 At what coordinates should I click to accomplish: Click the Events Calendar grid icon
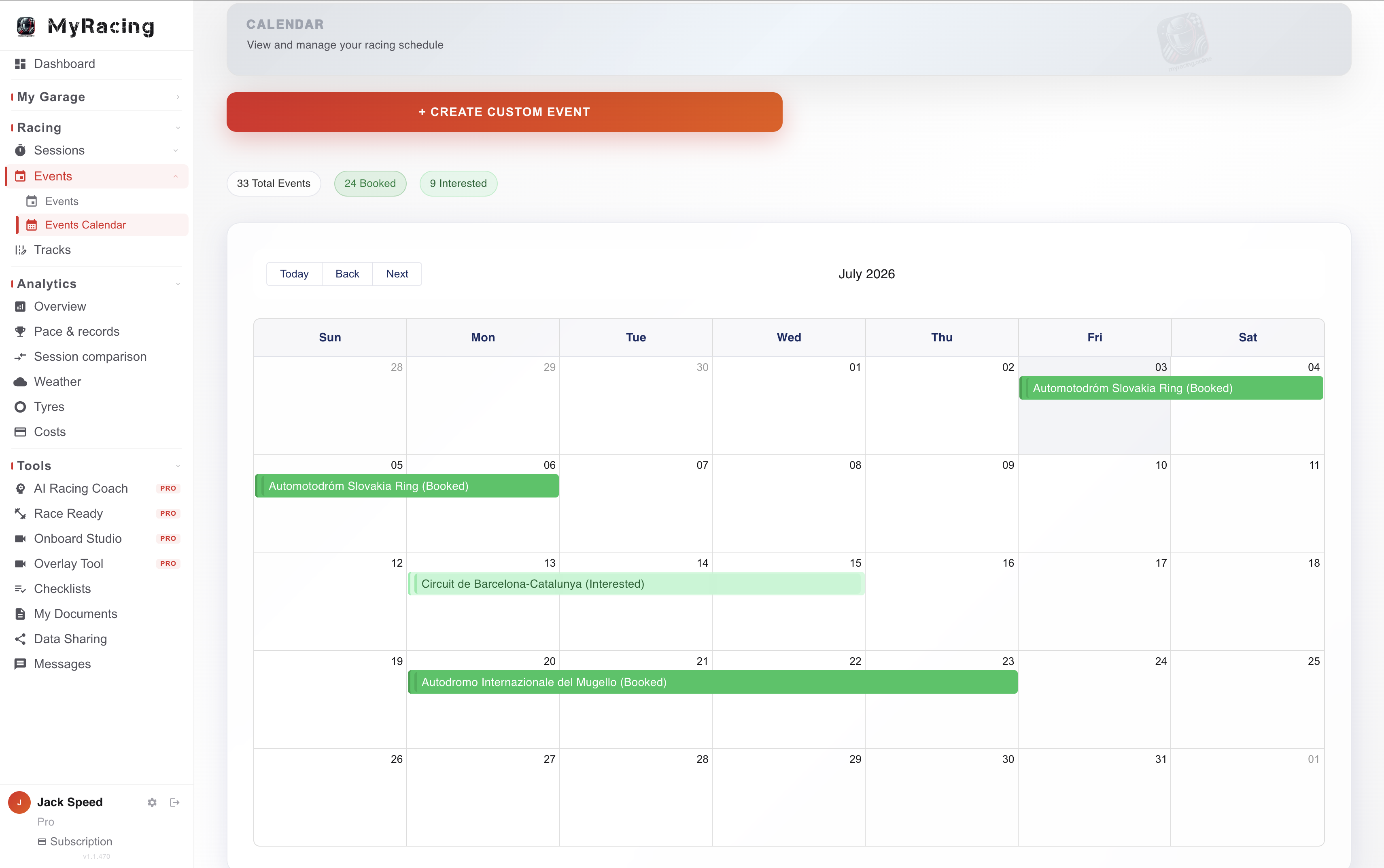click(x=32, y=225)
